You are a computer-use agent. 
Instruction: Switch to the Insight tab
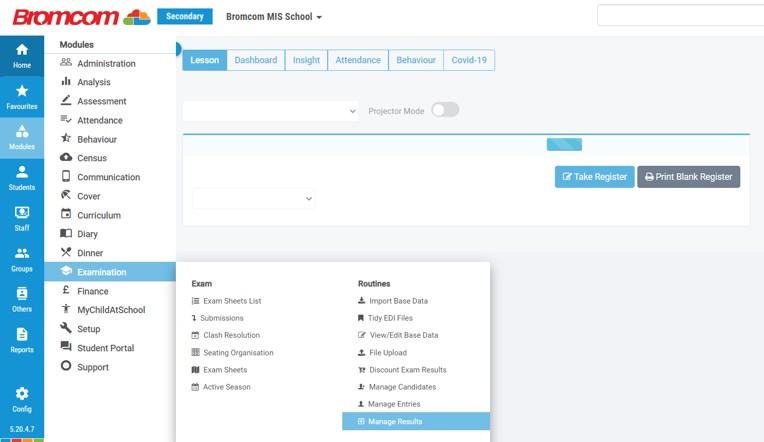pyautogui.click(x=306, y=60)
